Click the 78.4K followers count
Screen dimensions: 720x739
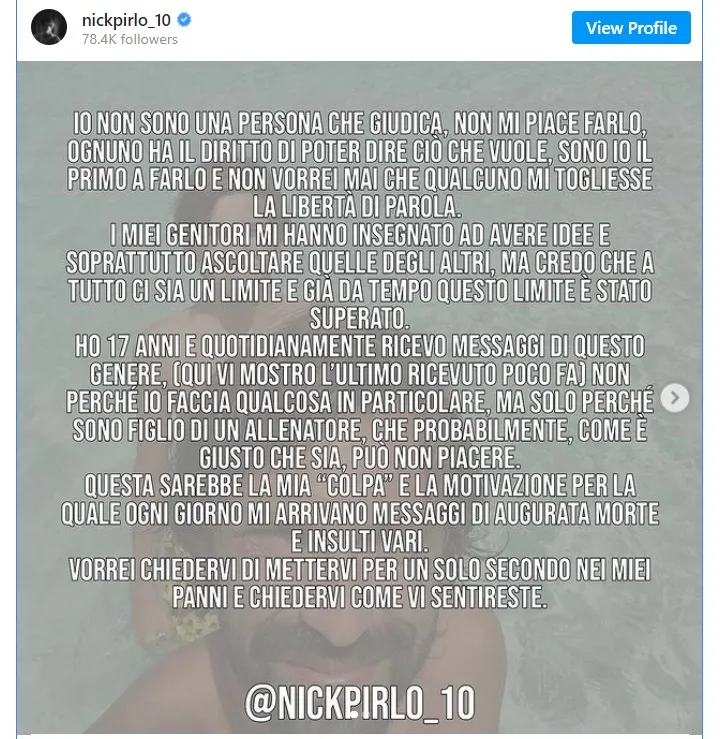tap(130, 39)
